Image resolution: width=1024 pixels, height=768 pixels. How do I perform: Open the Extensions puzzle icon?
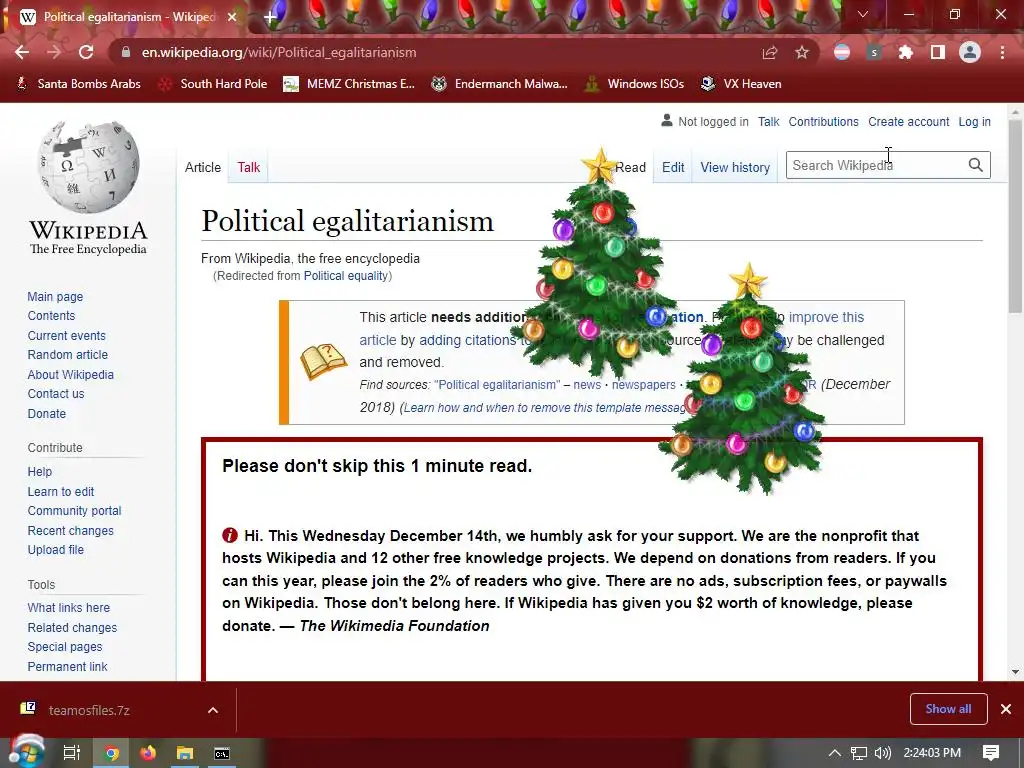tap(906, 52)
